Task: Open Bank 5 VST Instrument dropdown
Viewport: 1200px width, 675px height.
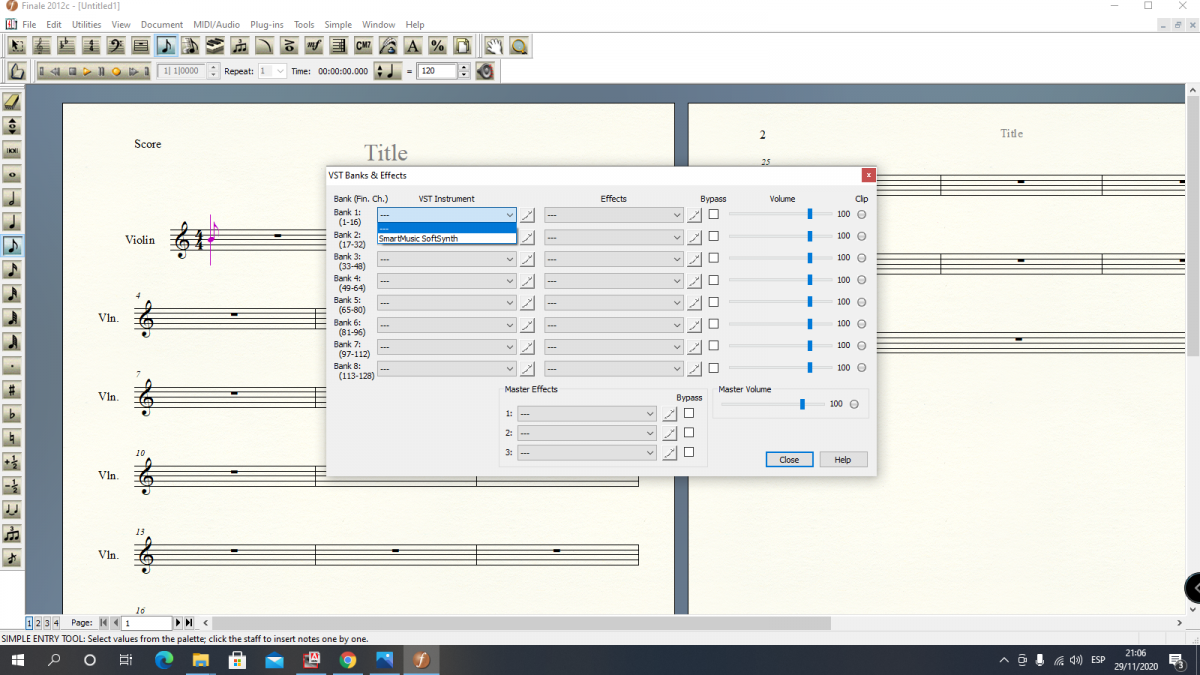Action: pyautogui.click(x=447, y=303)
